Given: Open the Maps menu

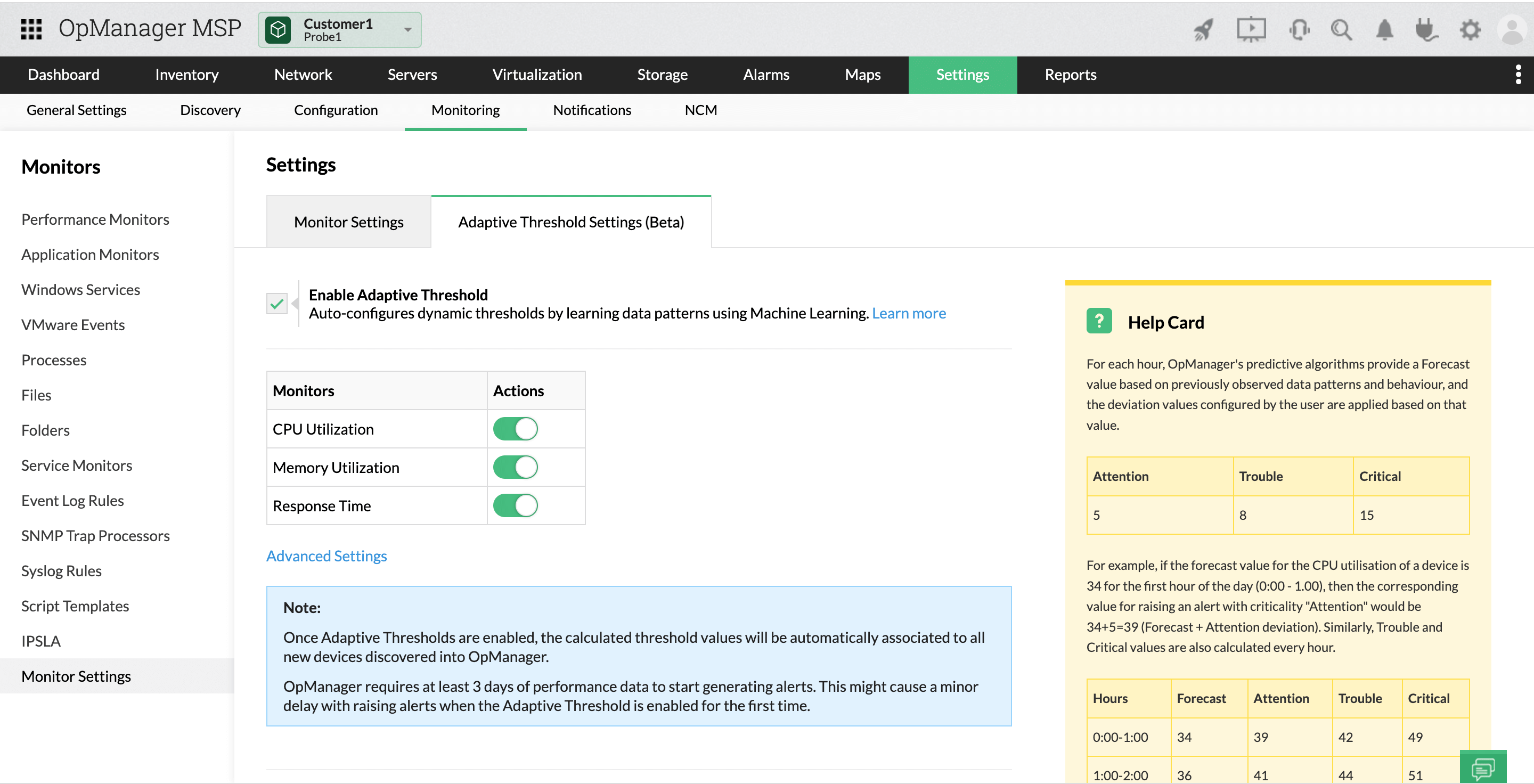Looking at the screenshot, I should tap(862, 75).
